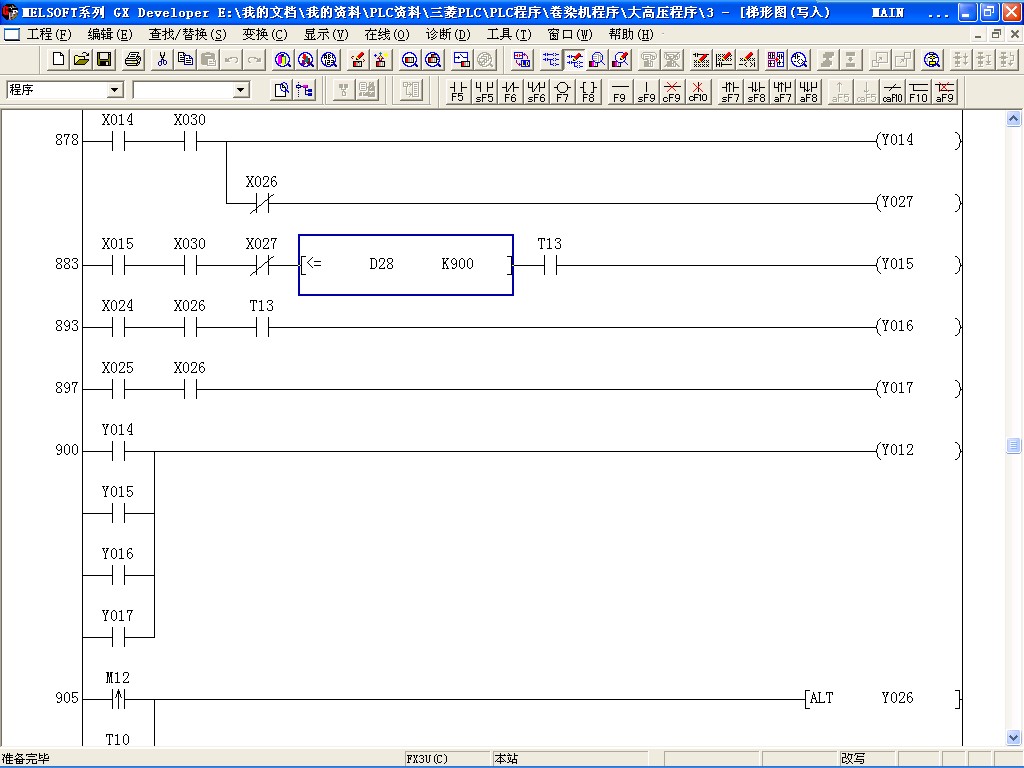
Task: Print the ladder program
Action: pos(133,60)
